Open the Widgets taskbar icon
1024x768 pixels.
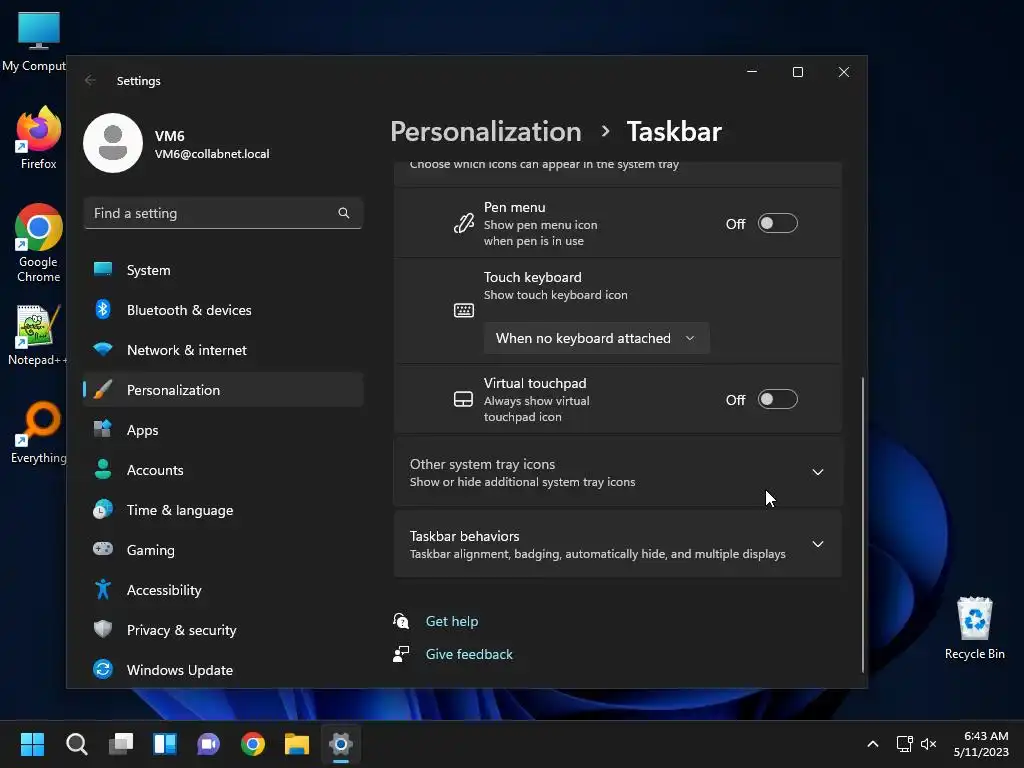tap(165, 744)
